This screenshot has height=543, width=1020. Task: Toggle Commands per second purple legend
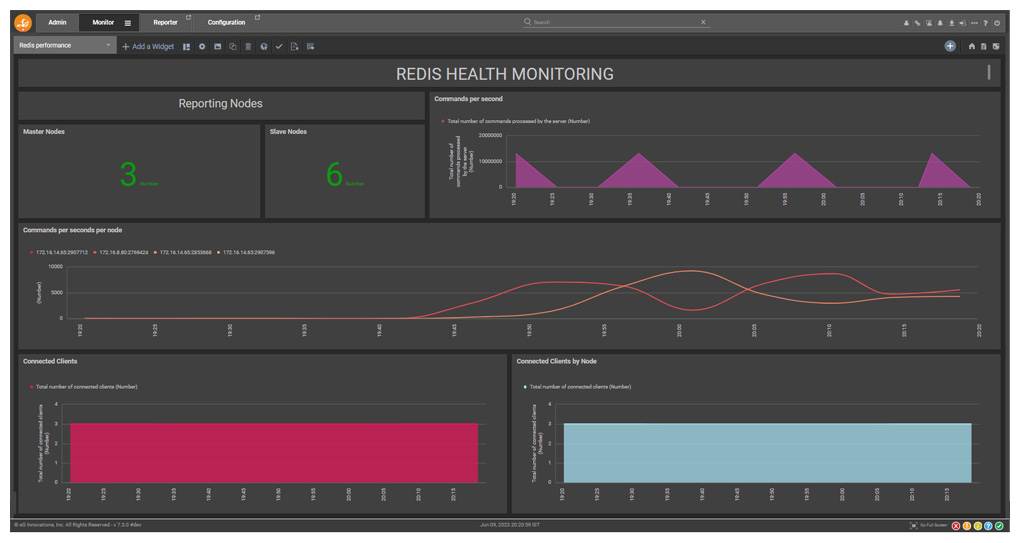[516, 122]
